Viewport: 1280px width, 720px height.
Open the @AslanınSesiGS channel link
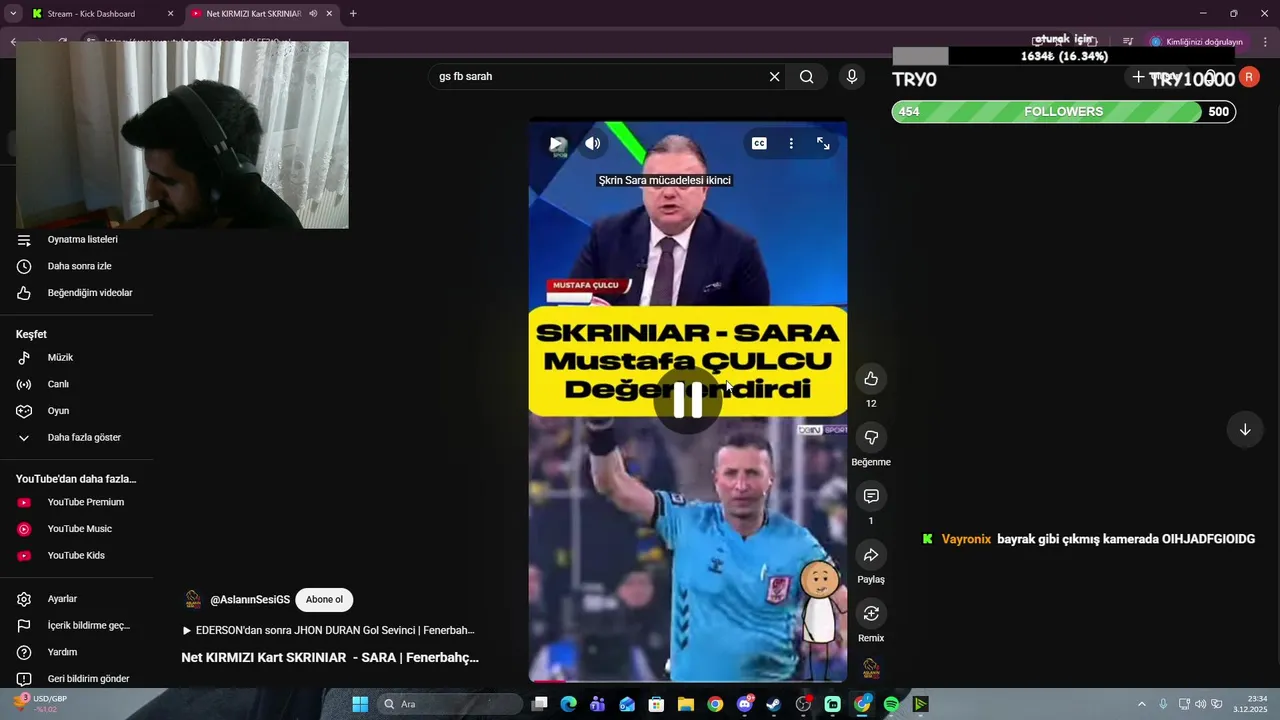click(250, 600)
